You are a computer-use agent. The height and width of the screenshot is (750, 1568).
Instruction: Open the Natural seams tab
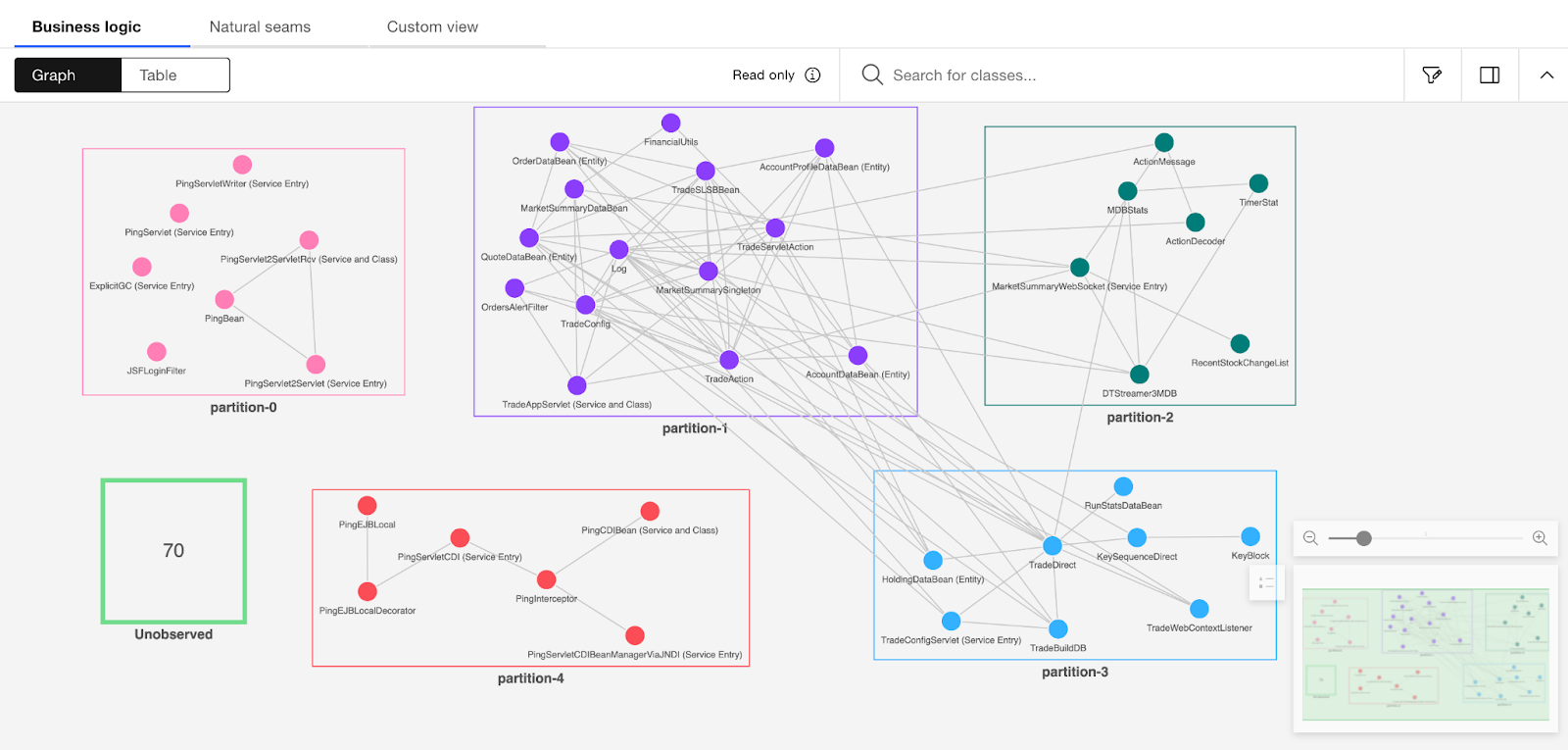pos(260,26)
